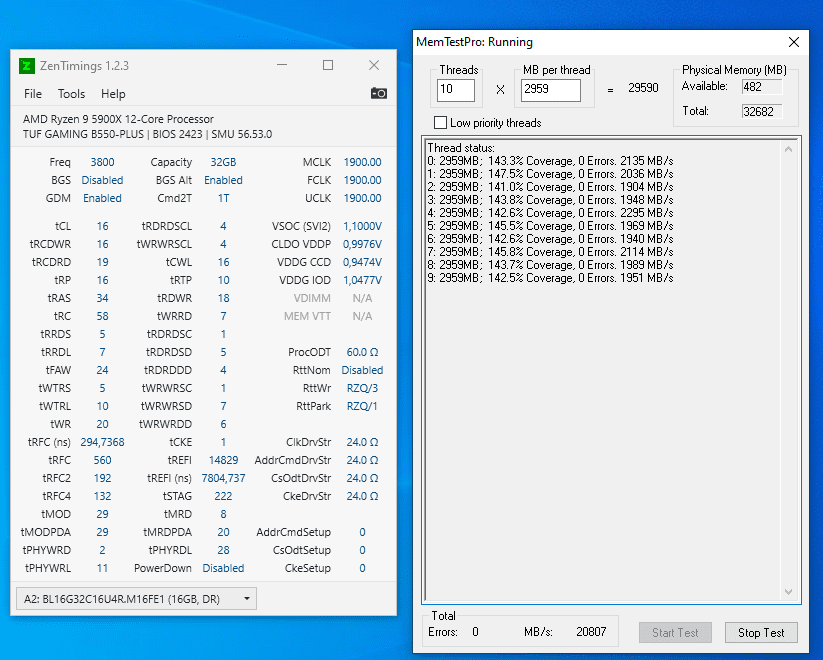Click the MCLK value 1900.00

tap(362, 162)
